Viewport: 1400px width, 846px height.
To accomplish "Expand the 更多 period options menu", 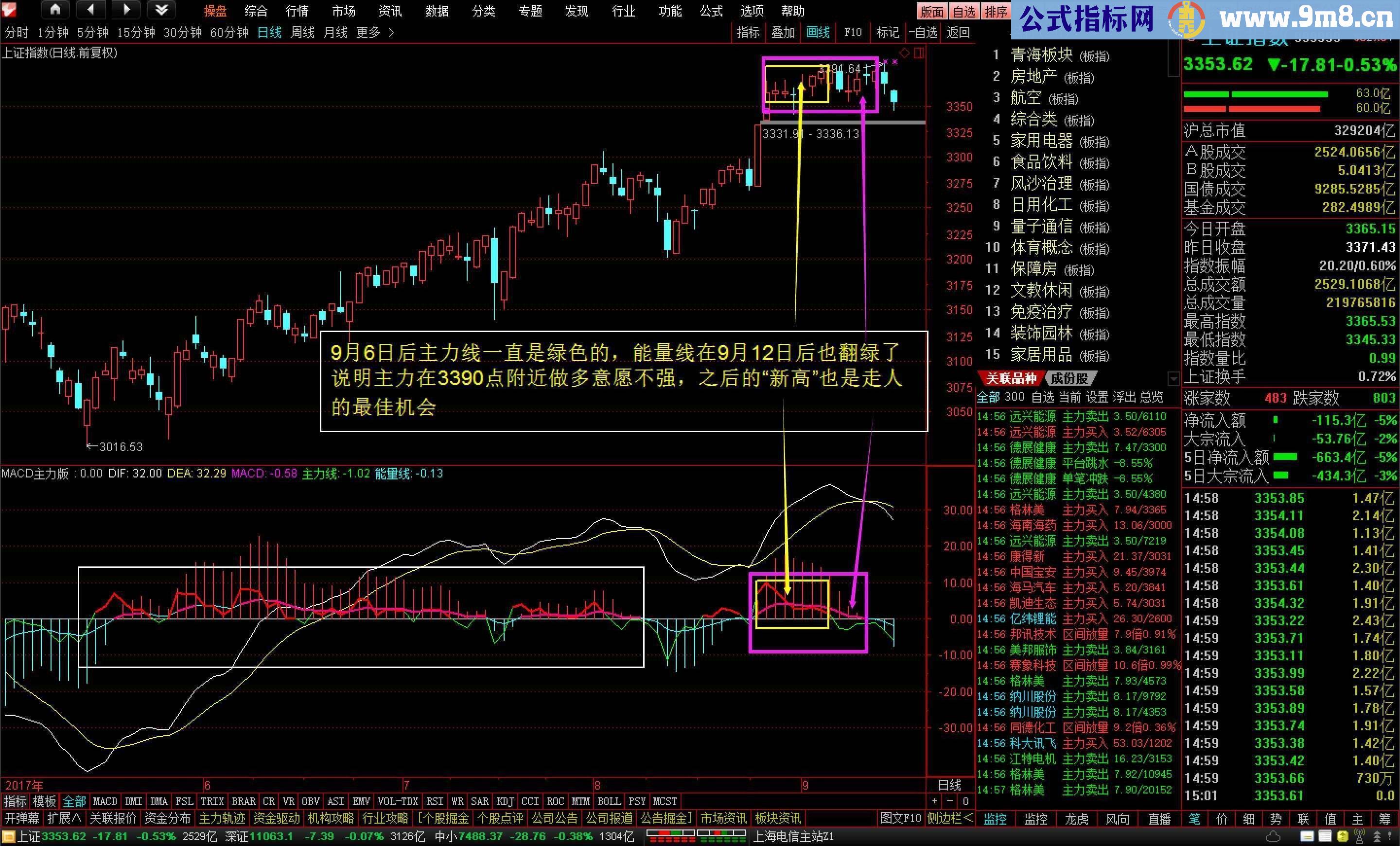I will coord(369,33).
